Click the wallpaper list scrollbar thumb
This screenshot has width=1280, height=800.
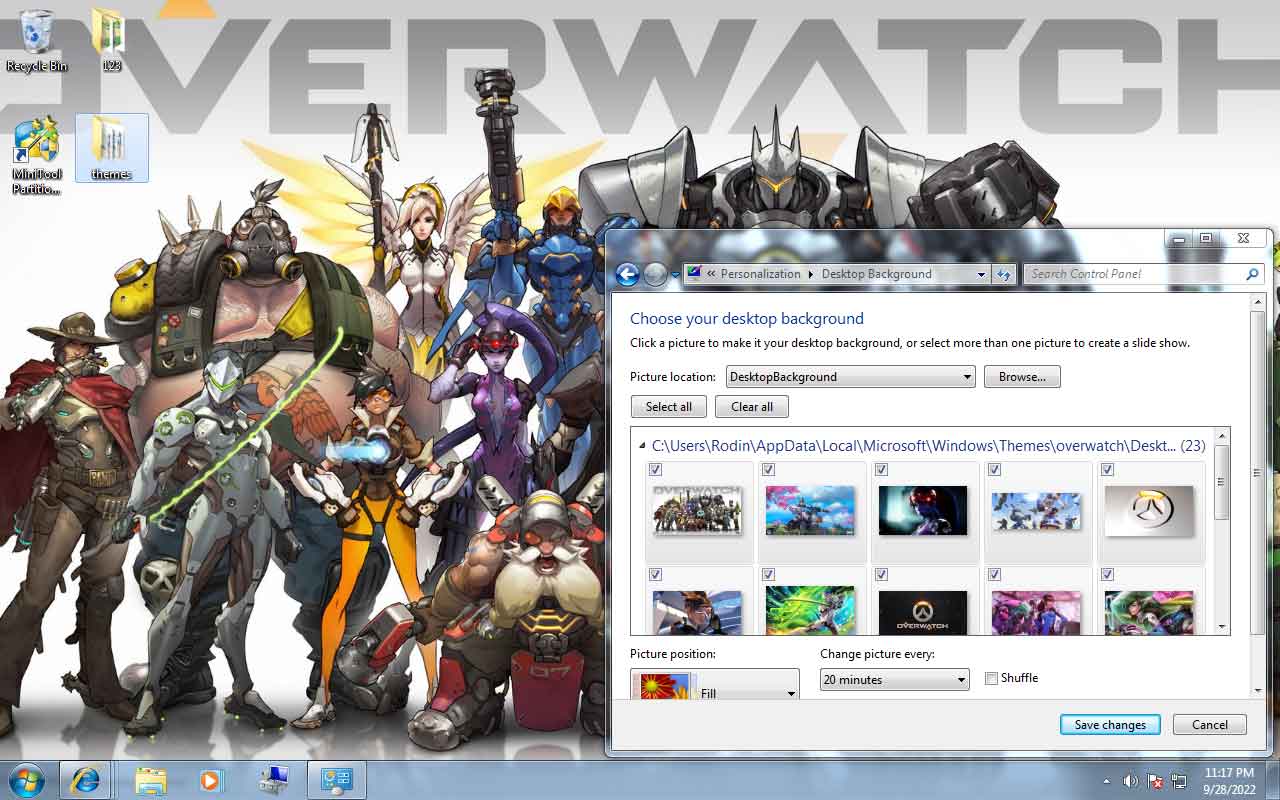1221,482
